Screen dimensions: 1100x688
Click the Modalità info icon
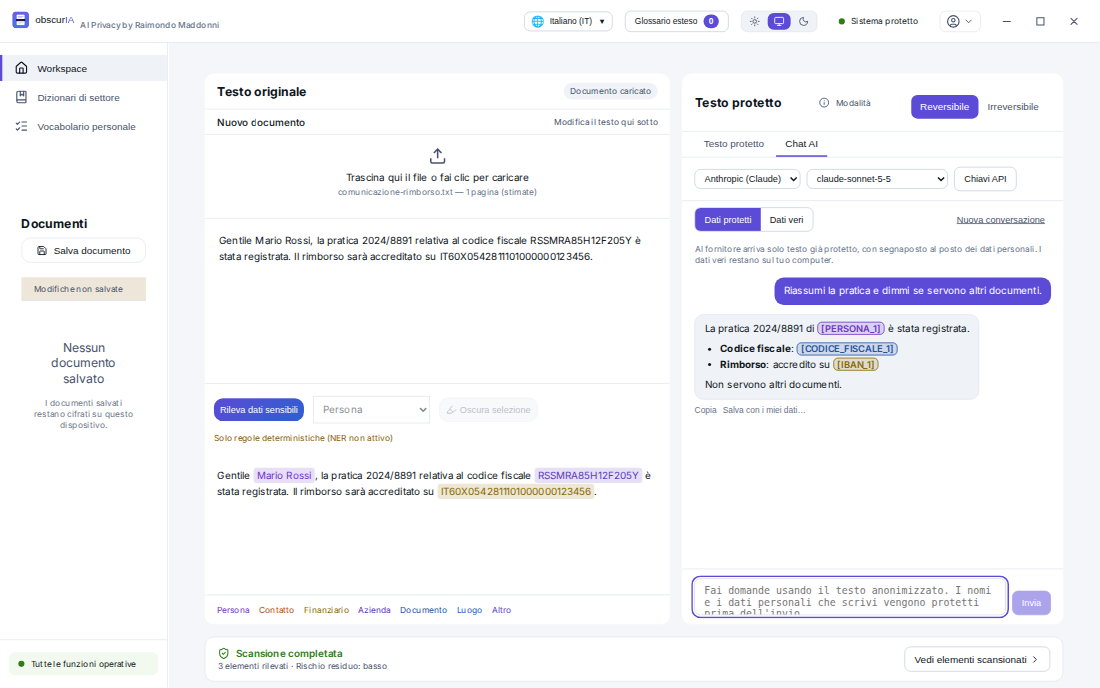[x=824, y=103]
